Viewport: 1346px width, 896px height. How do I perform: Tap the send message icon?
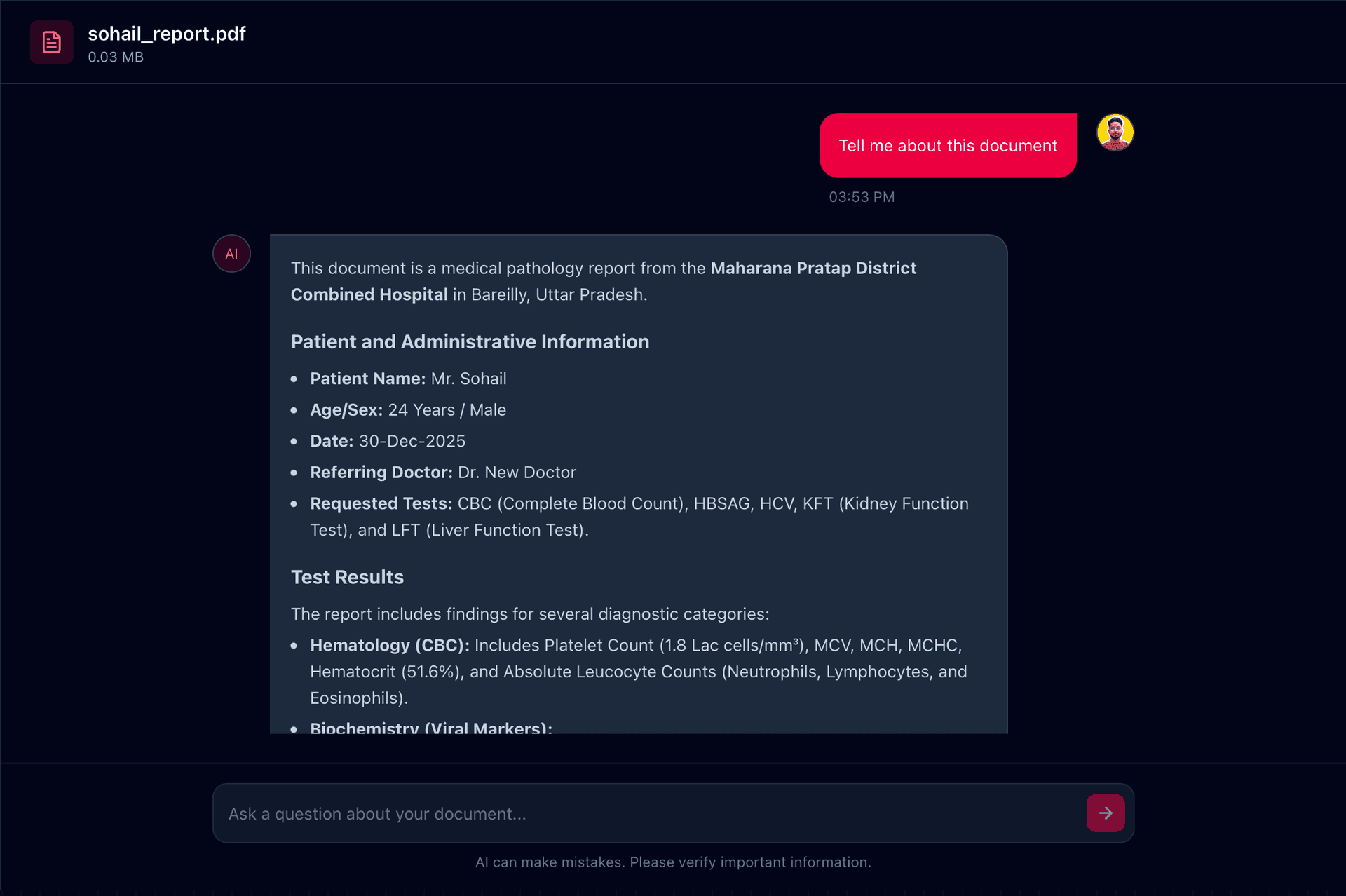(1106, 813)
